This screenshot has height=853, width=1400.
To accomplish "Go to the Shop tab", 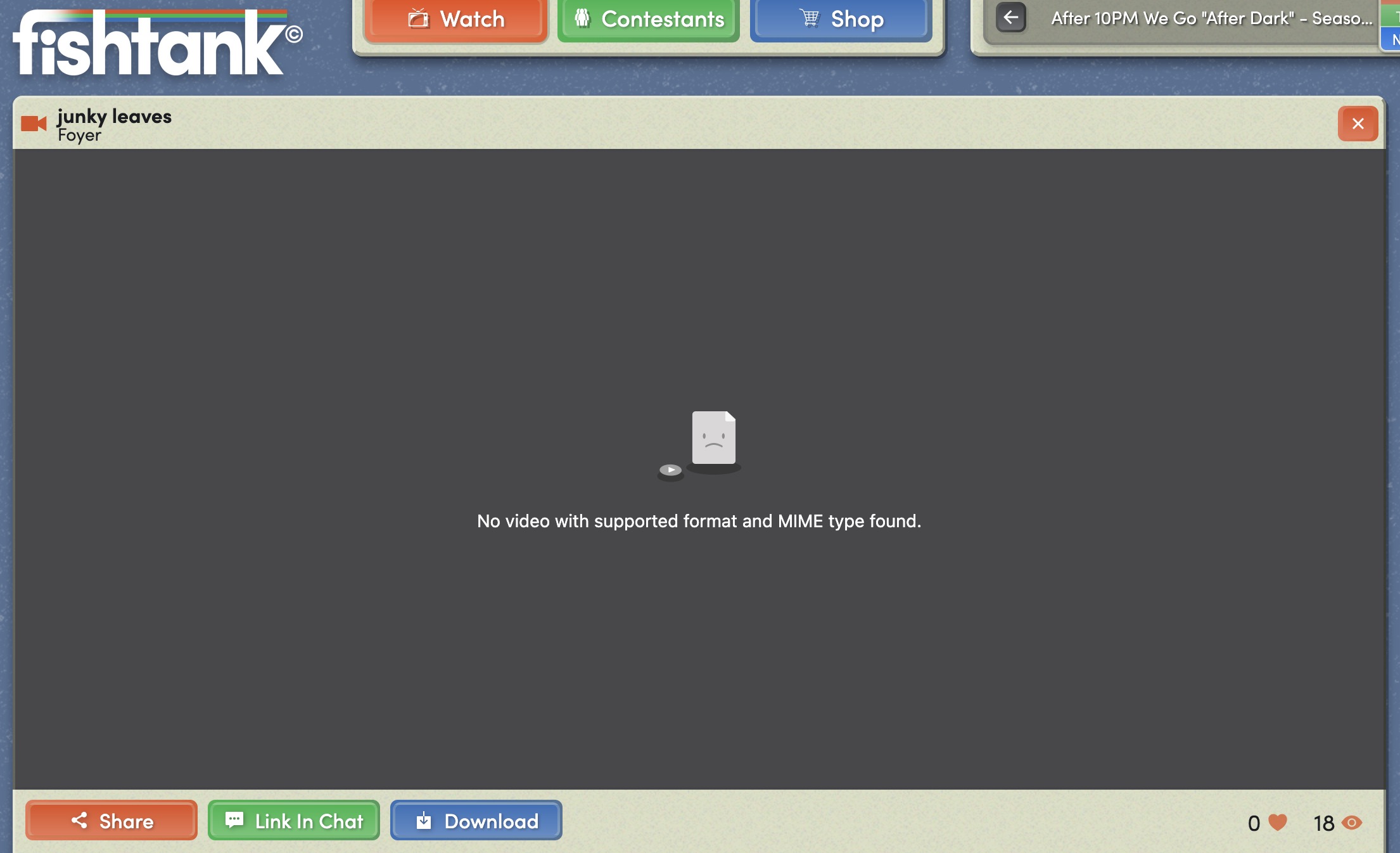I will point(841,19).
